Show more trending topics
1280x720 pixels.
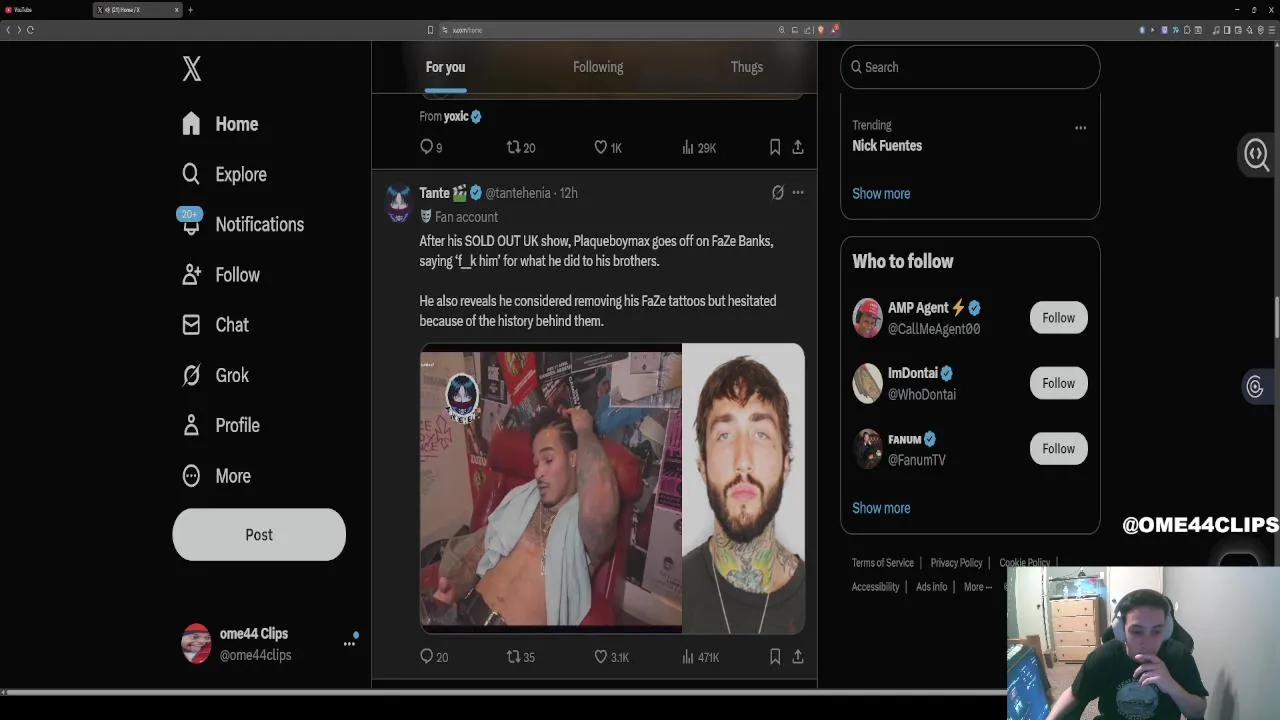tap(881, 194)
